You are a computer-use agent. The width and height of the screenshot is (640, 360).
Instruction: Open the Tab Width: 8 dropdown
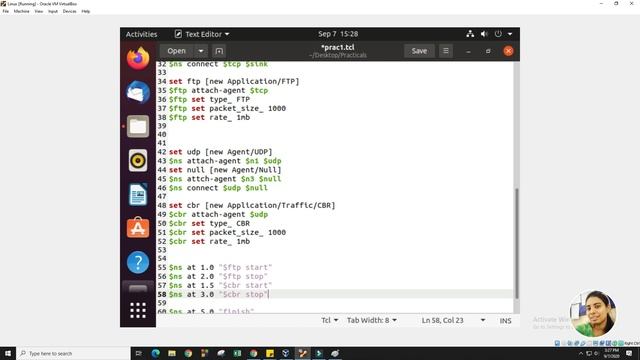(372, 320)
